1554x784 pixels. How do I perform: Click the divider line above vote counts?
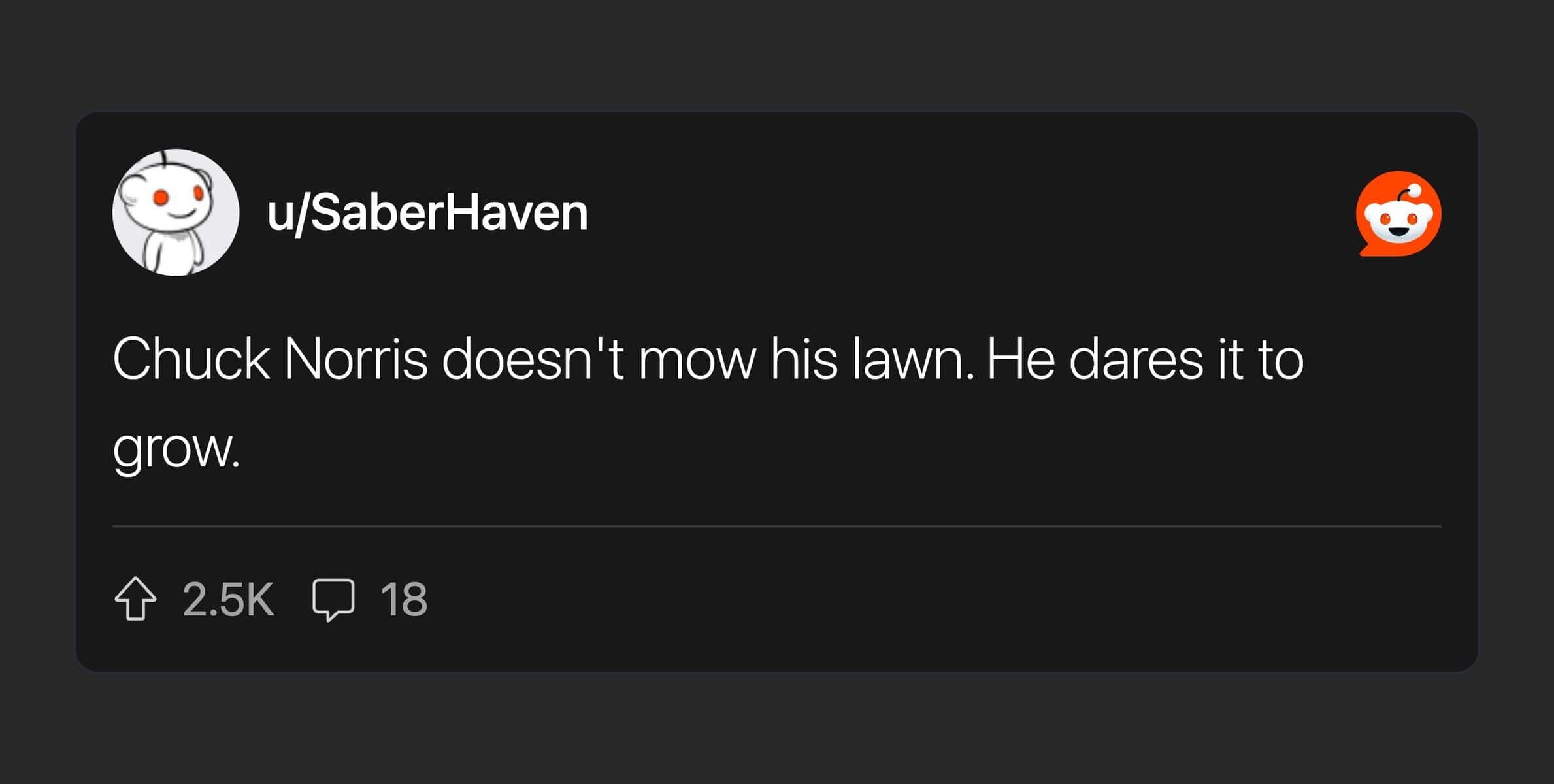point(776,526)
